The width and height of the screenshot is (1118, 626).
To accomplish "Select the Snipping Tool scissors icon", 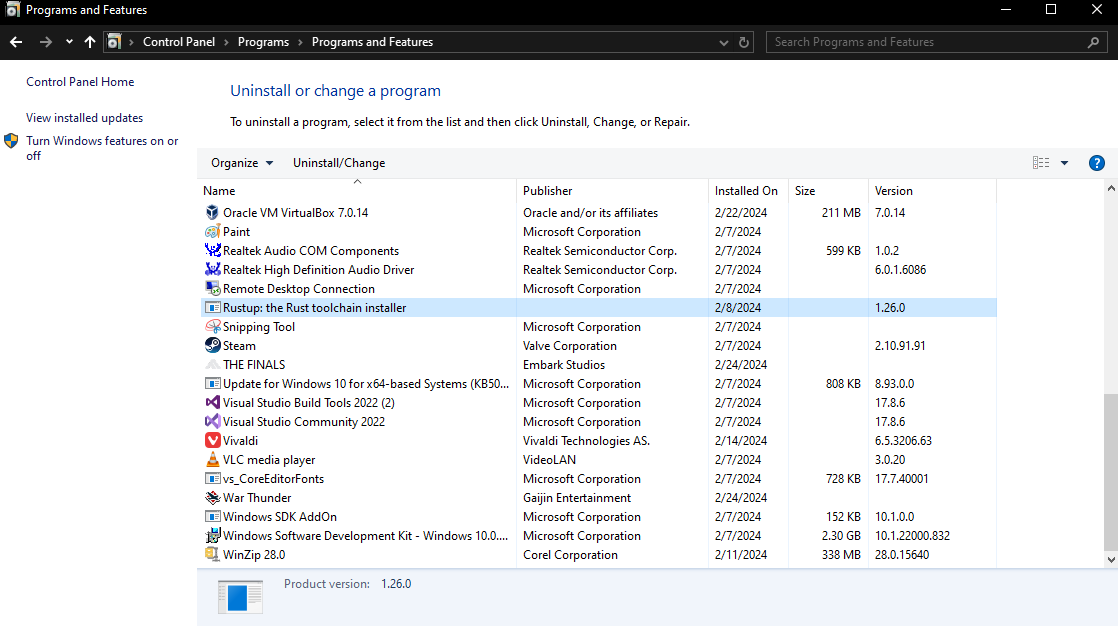I will (212, 326).
